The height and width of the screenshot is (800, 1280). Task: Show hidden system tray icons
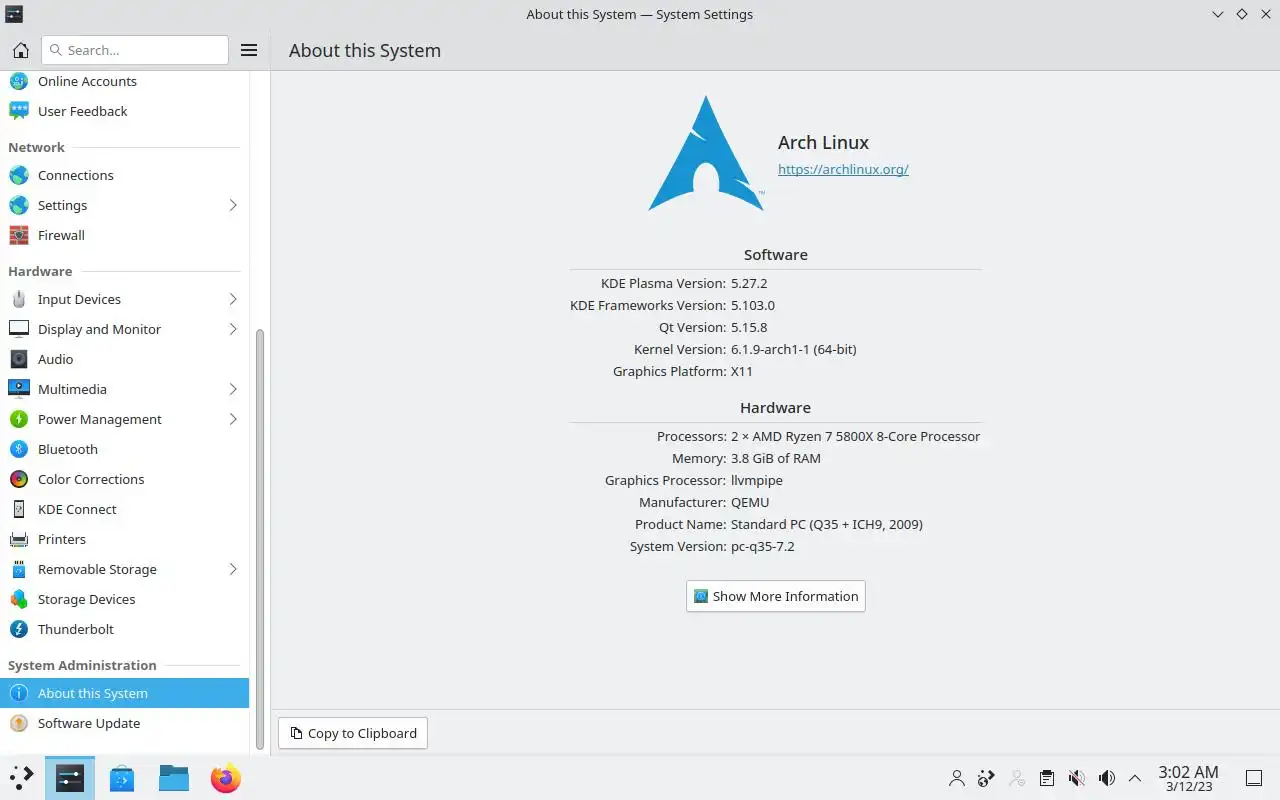click(x=1135, y=778)
